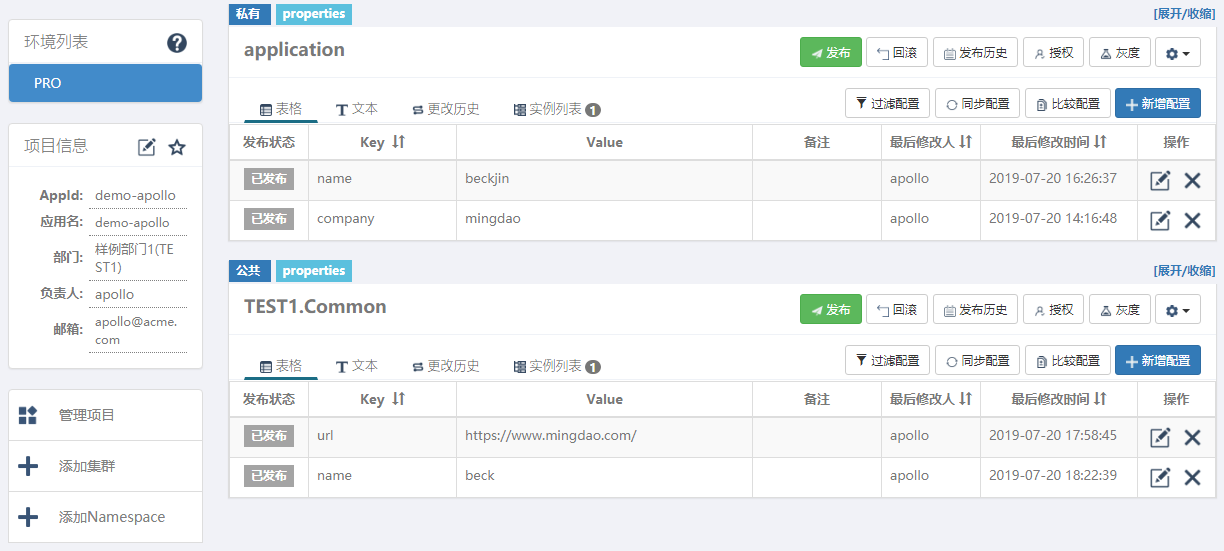Switch application to the text tab
The image size is (1224, 551).
(x=357, y=109)
